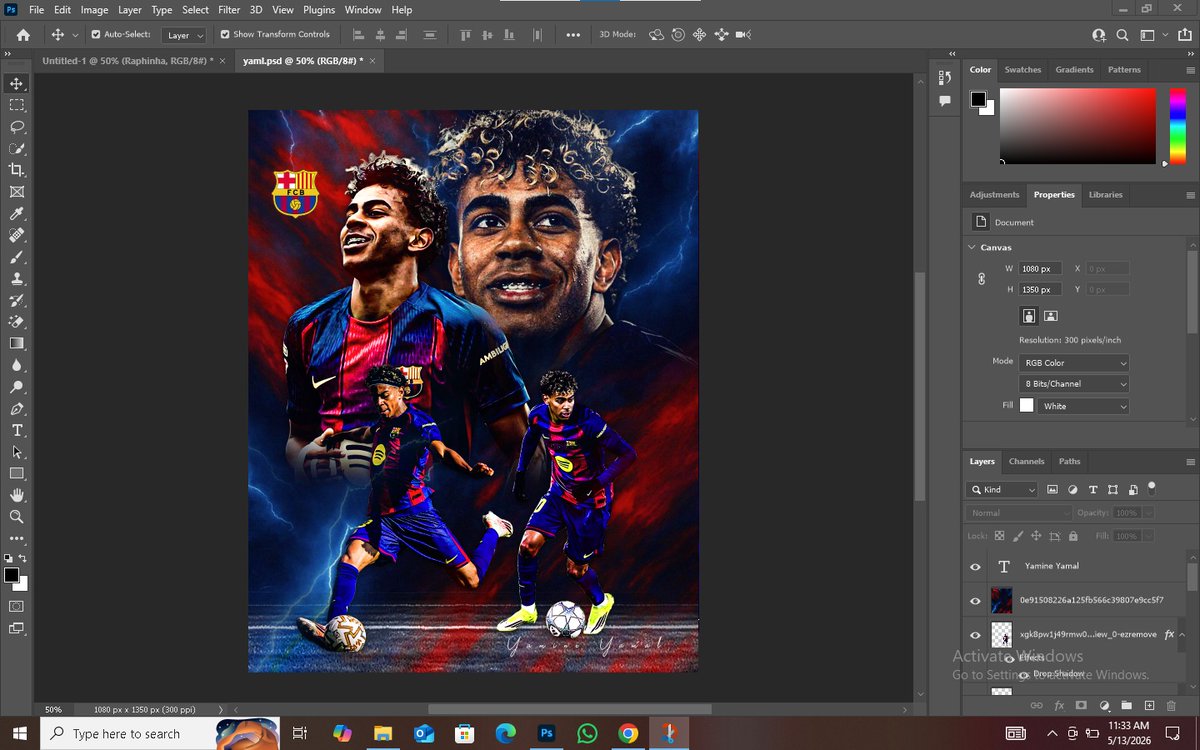Click the canvas height H field
Screen dimensions: 1200x750
tap(1041, 289)
